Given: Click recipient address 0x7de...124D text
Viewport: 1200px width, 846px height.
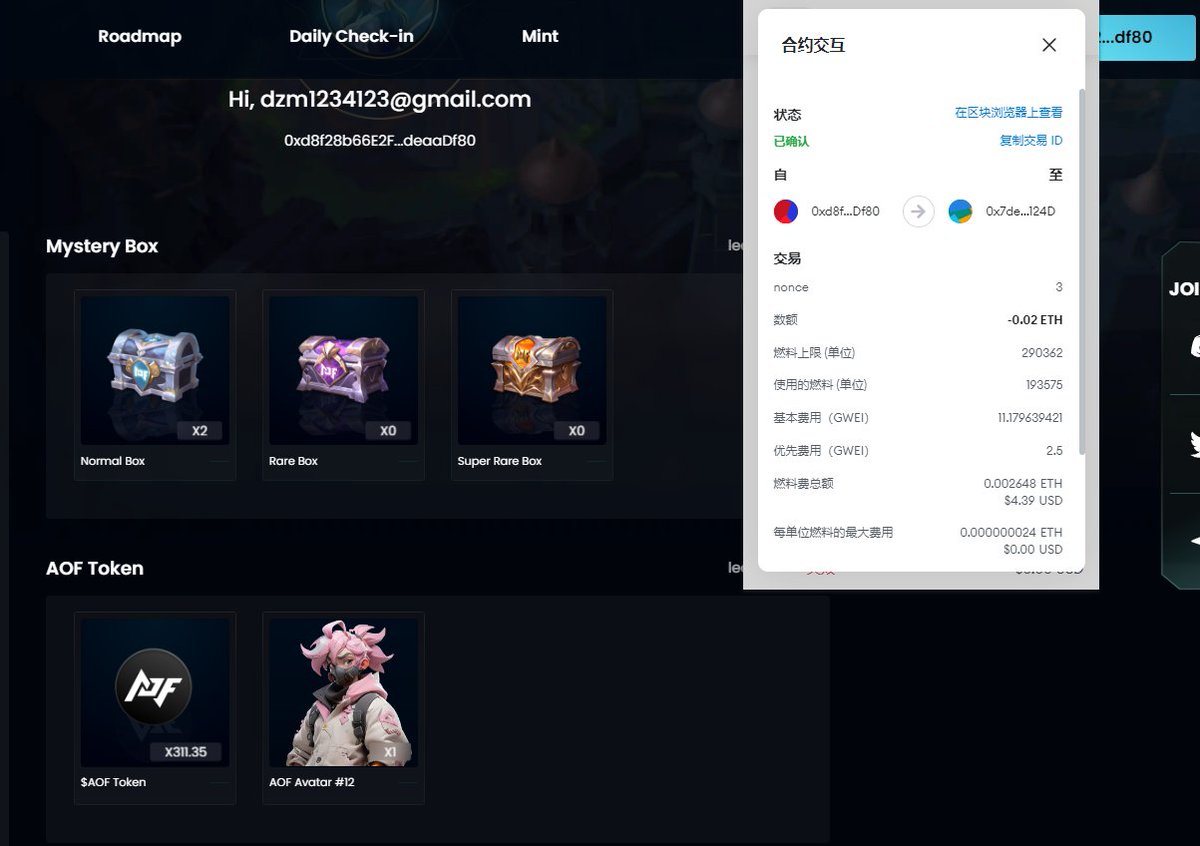Looking at the screenshot, I should [1020, 211].
